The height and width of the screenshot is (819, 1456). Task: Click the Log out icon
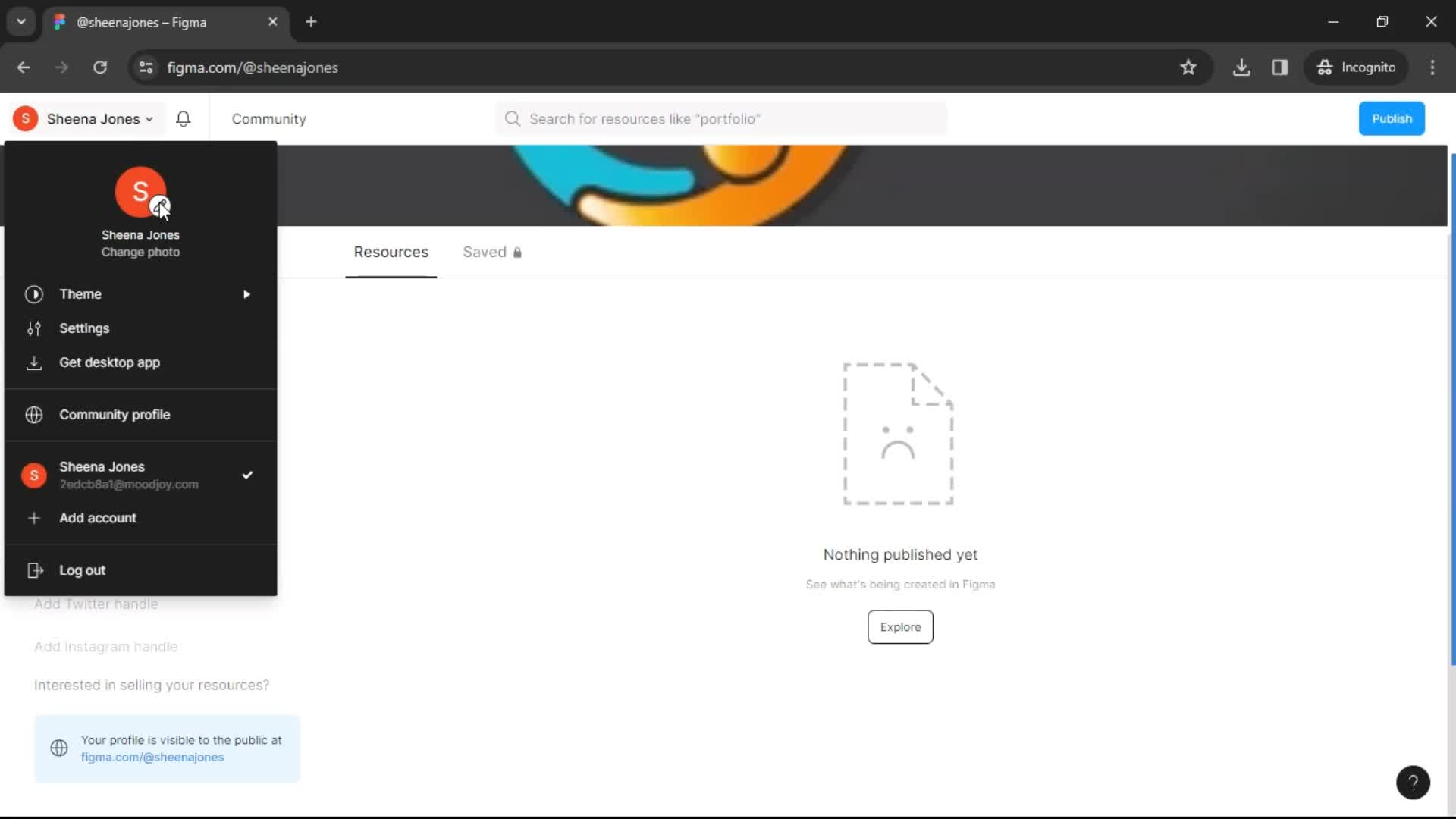click(34, 570)
